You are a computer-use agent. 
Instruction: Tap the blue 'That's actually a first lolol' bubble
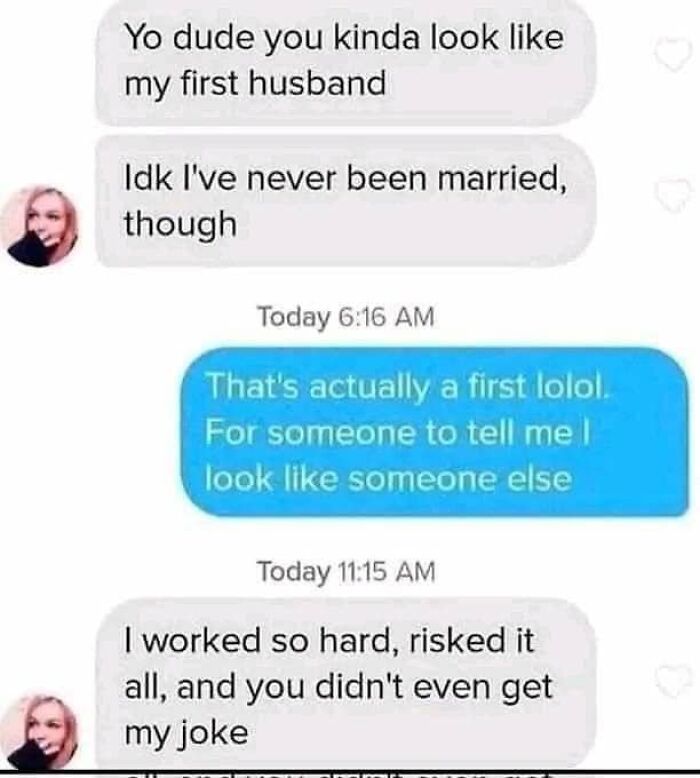point(435,432)
